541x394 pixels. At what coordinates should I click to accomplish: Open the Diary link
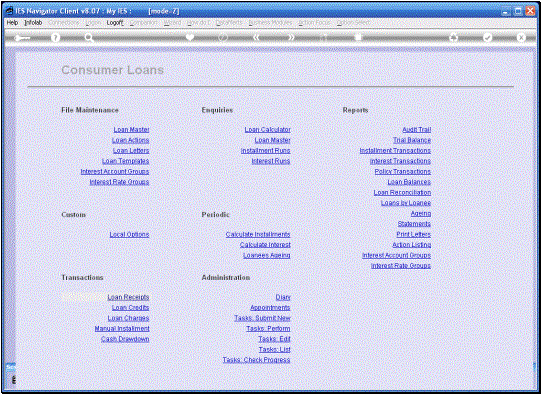283,297
